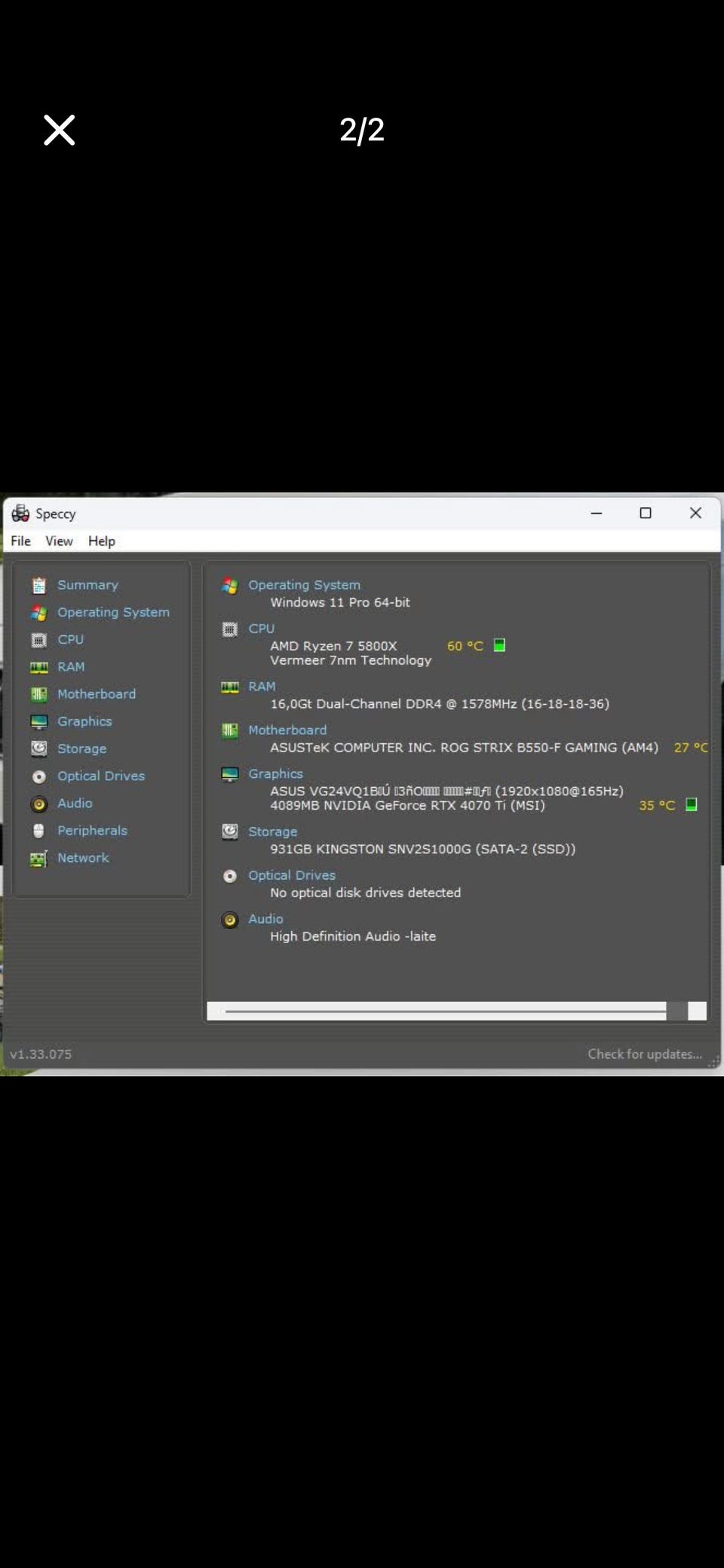Open the Operating System heading link in the summary
This screenshot has height=1568, width=724.
click(304, 585)
